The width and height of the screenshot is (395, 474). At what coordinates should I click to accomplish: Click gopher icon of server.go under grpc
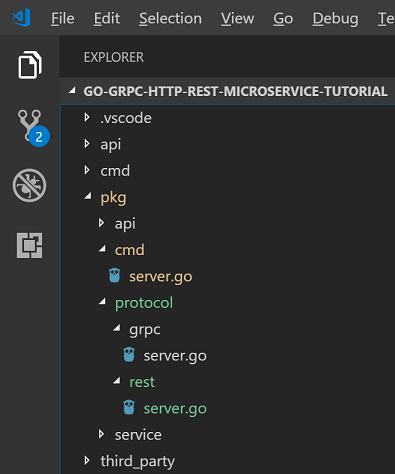point(129,355)
